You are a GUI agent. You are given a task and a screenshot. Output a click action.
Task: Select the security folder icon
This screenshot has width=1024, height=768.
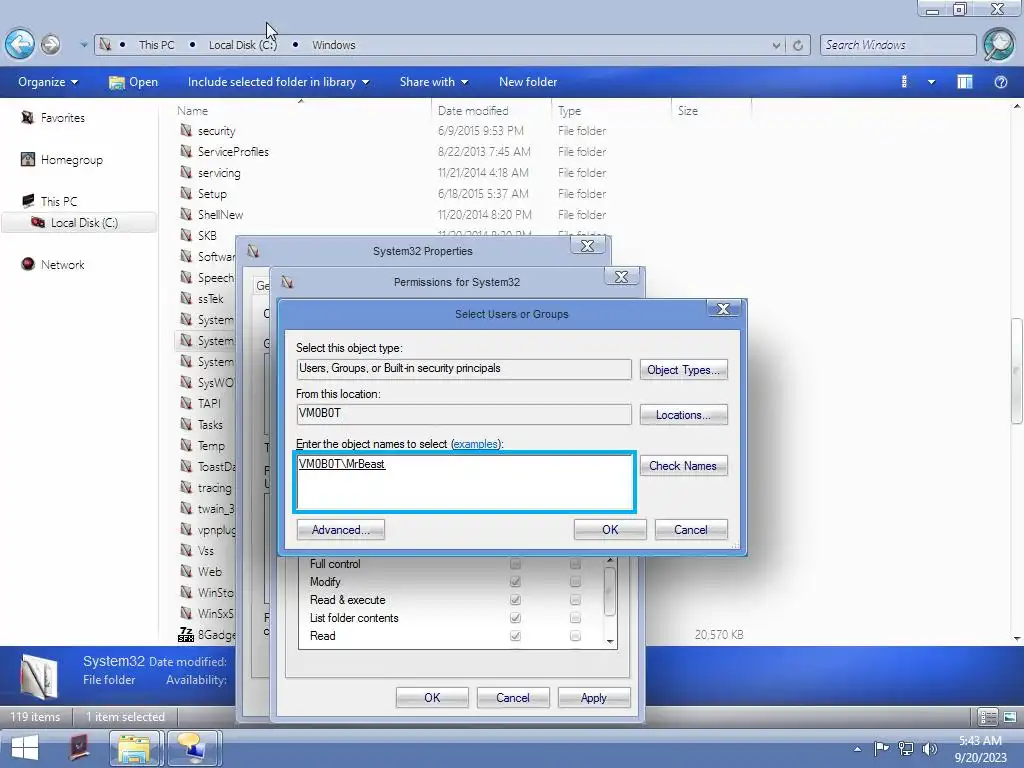(186, 131)
